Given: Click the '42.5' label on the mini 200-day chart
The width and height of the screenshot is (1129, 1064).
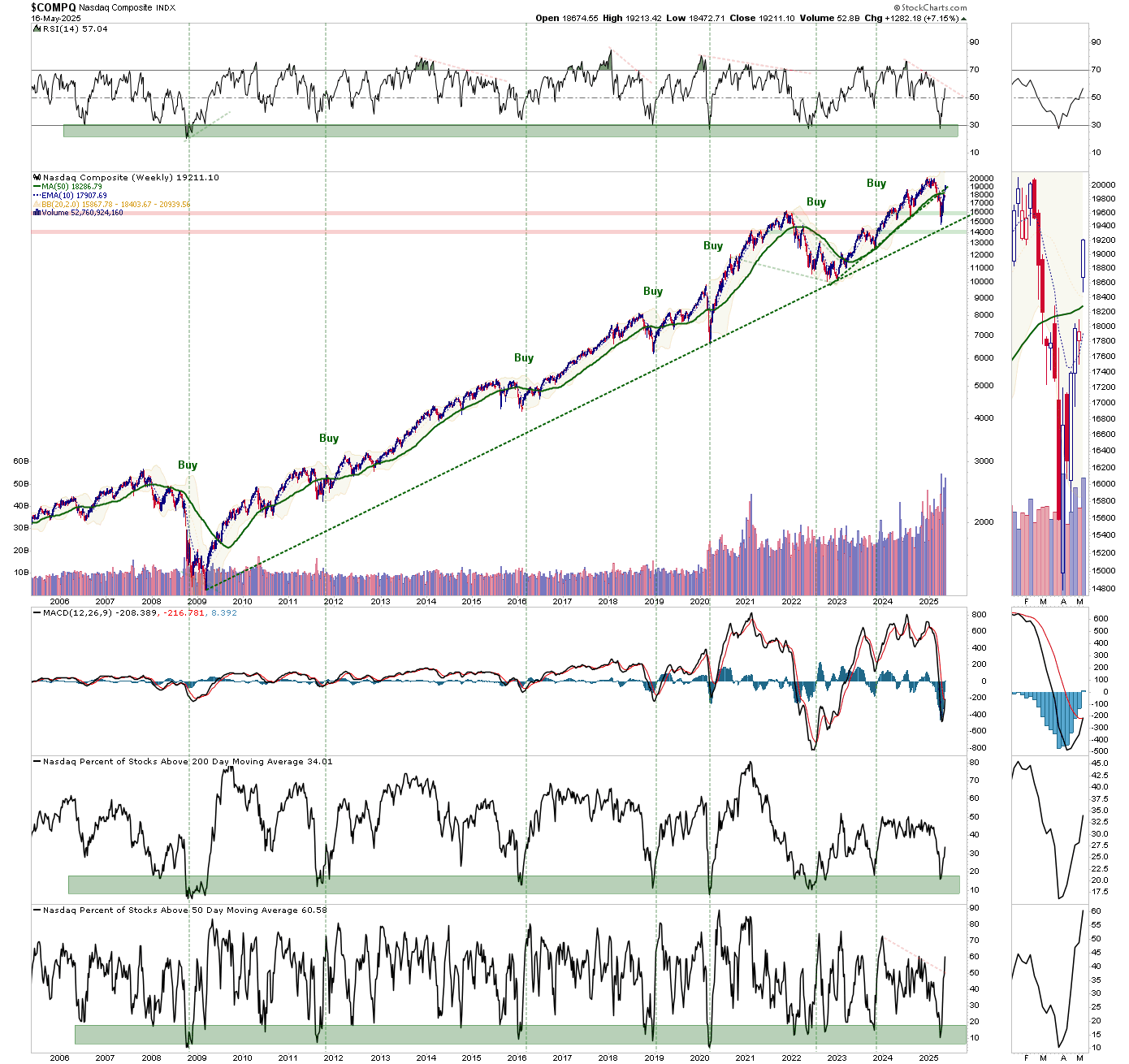Looking at the screenshot, I should pyautogui.click(x=1100, y=776).
